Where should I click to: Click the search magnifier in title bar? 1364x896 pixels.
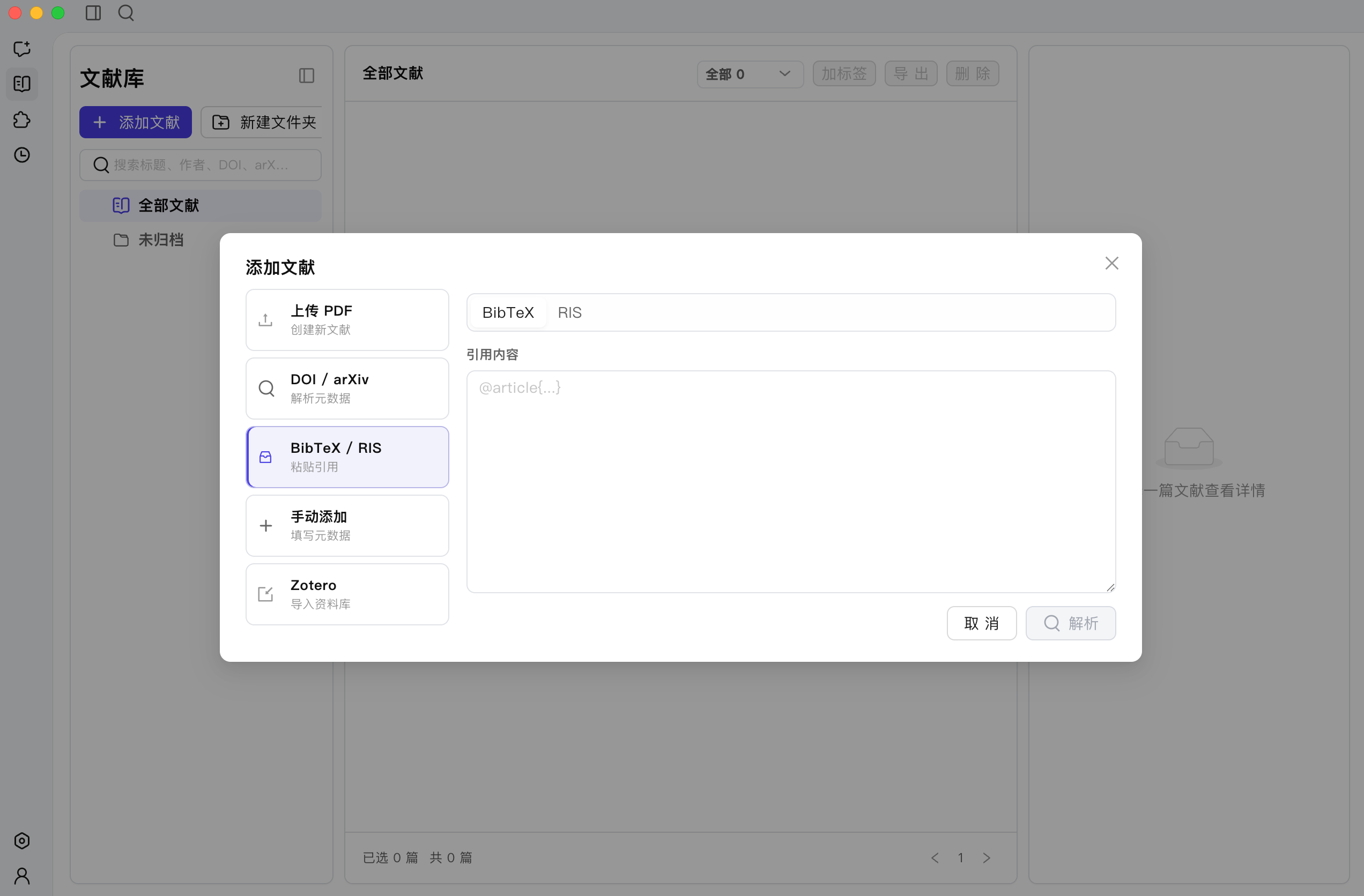(x=126, y=13)
